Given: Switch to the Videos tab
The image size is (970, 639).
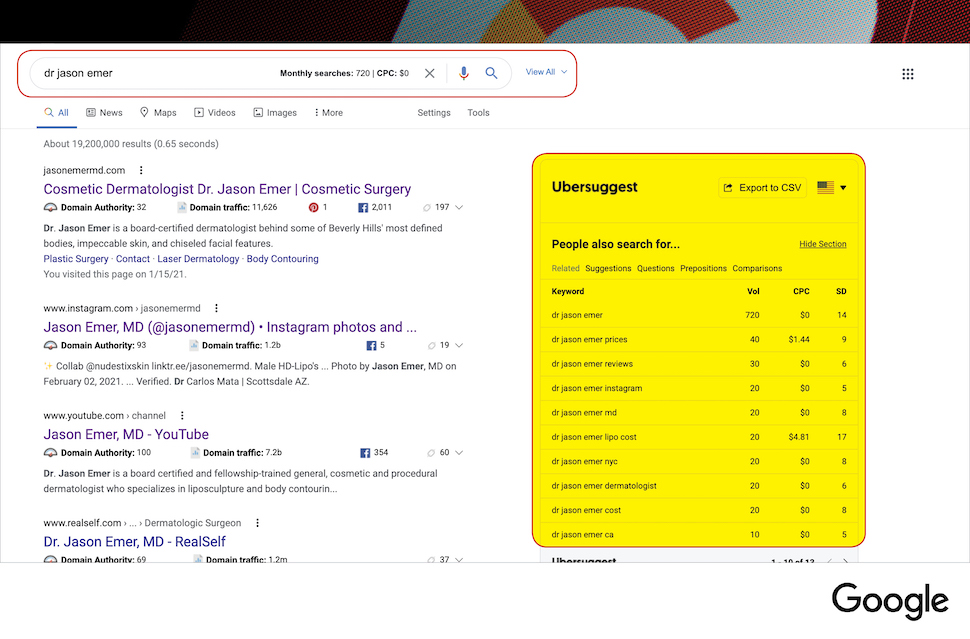Looking at the screenshot, I should [215, 113].
